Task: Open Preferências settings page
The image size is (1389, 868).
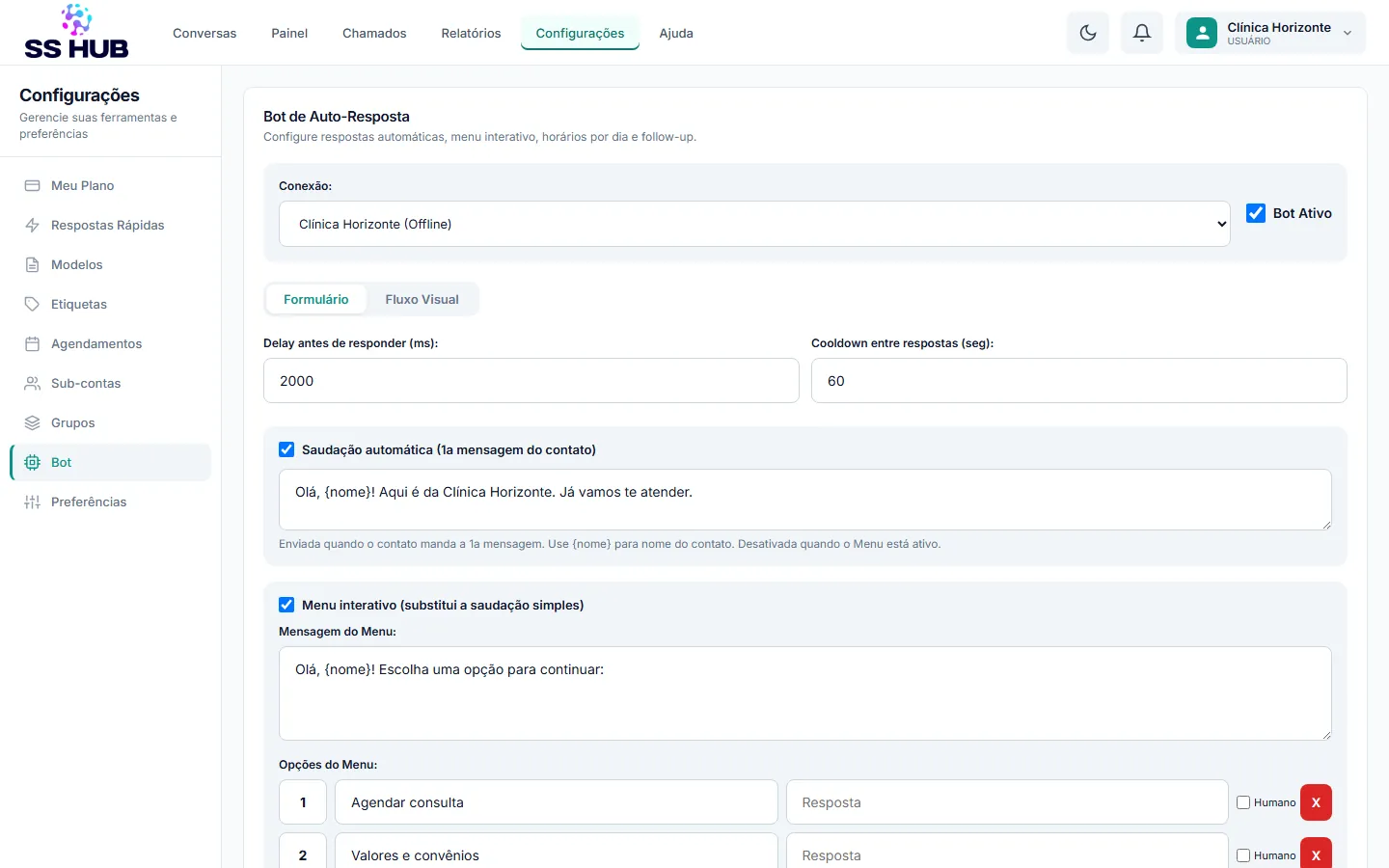Action: click(110, 502)
